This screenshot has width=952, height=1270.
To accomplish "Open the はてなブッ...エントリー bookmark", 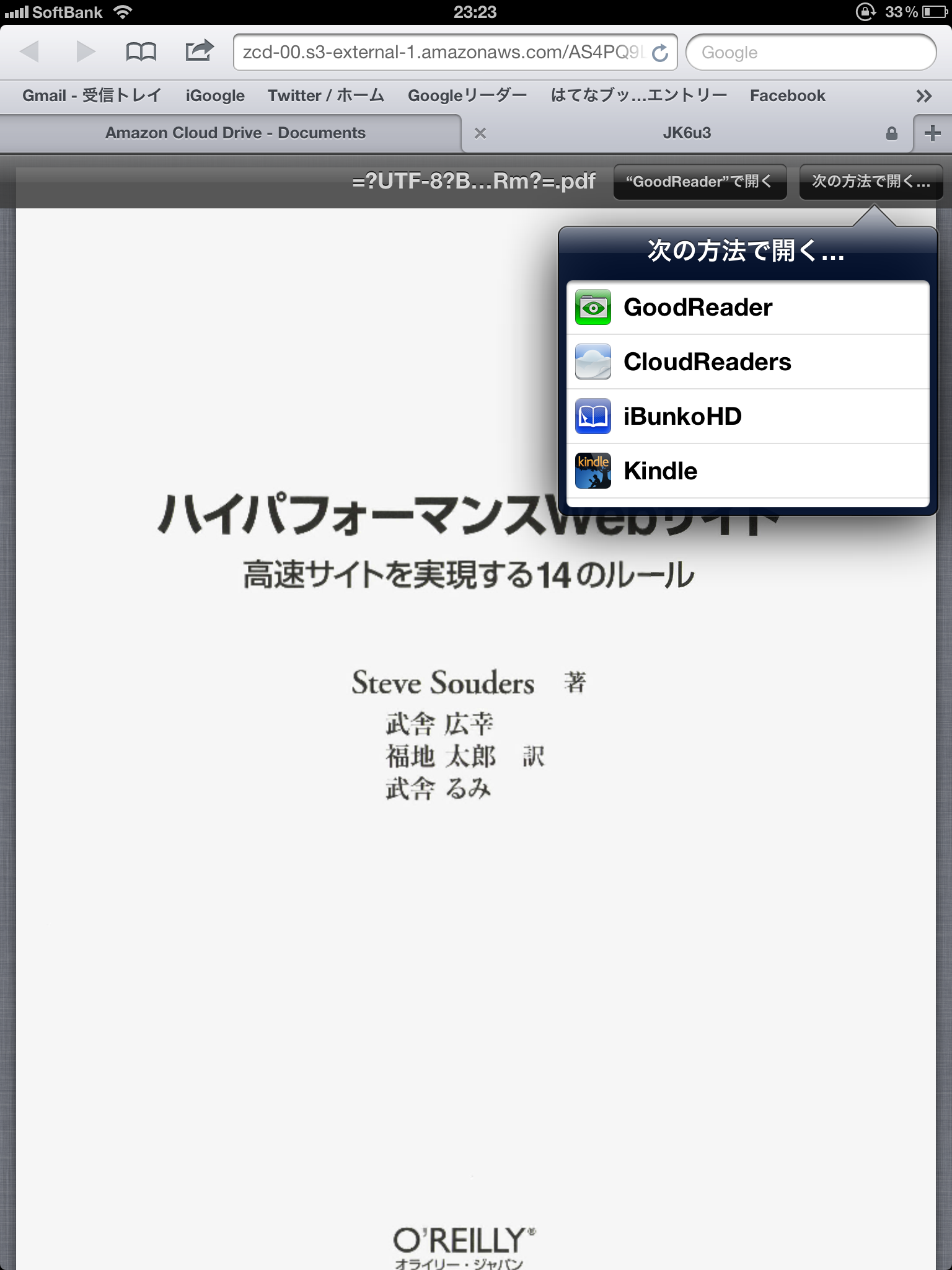I will 639,95.
